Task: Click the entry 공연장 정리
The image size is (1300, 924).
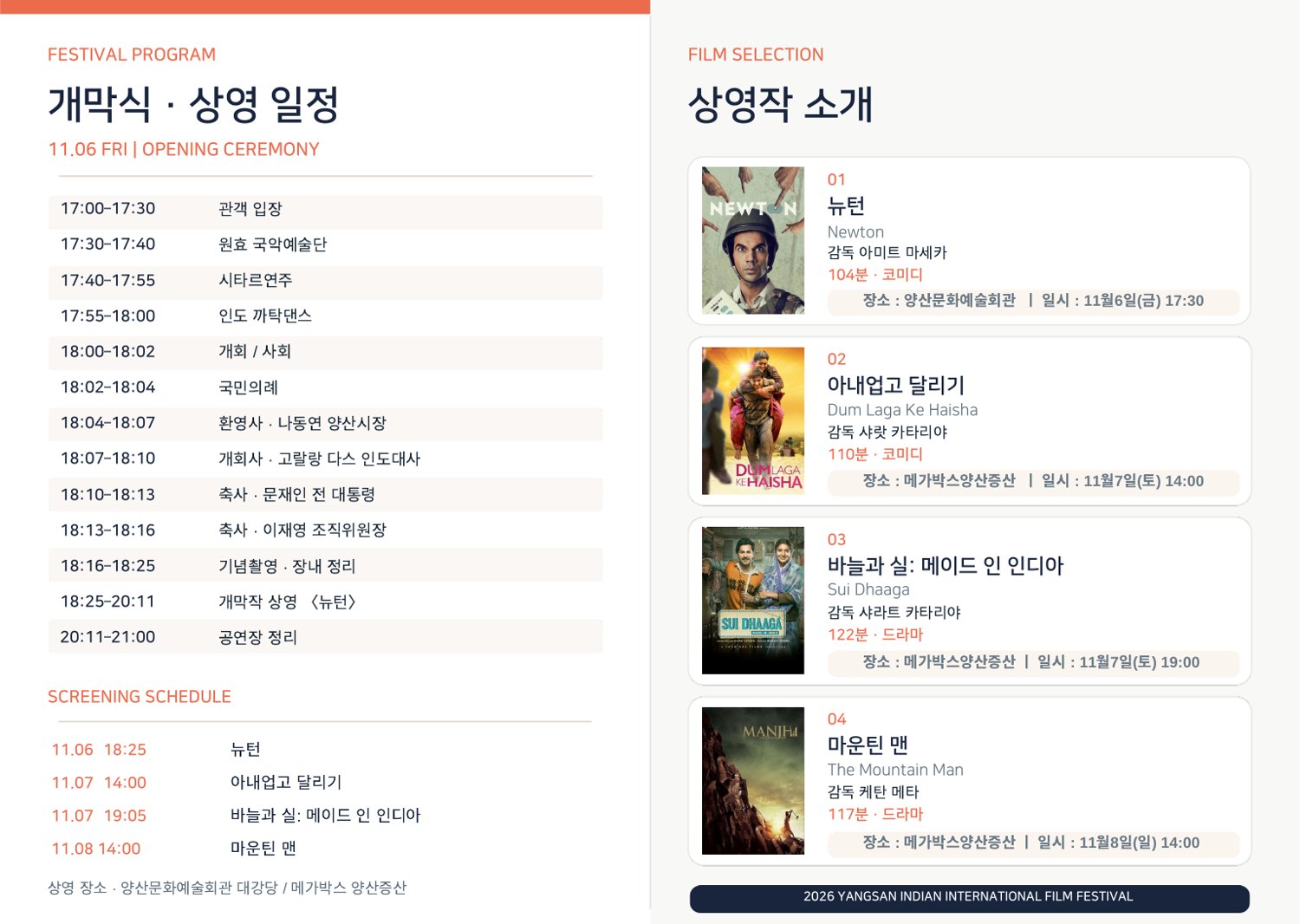Action: 258,637
